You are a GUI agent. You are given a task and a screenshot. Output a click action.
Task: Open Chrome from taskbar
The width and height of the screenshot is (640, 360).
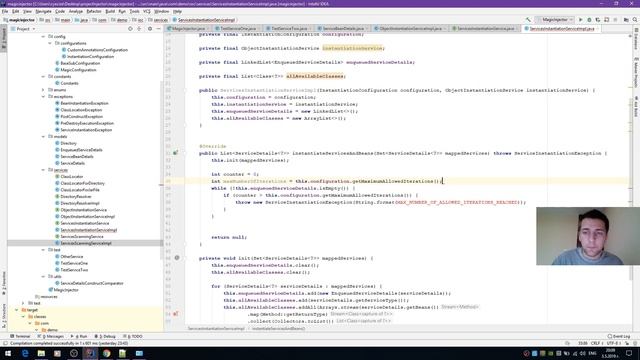107,353
